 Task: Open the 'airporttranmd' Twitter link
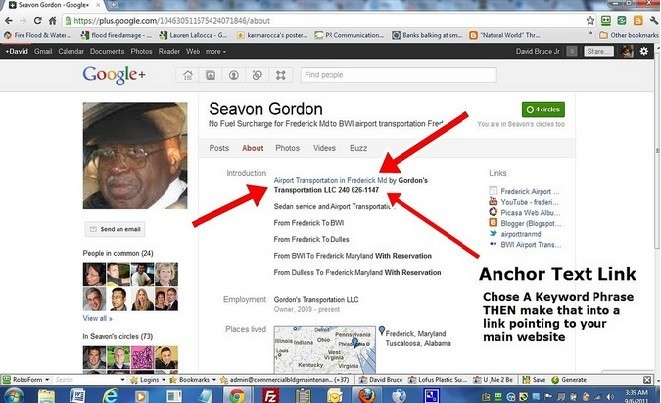[x=521, y=234]
